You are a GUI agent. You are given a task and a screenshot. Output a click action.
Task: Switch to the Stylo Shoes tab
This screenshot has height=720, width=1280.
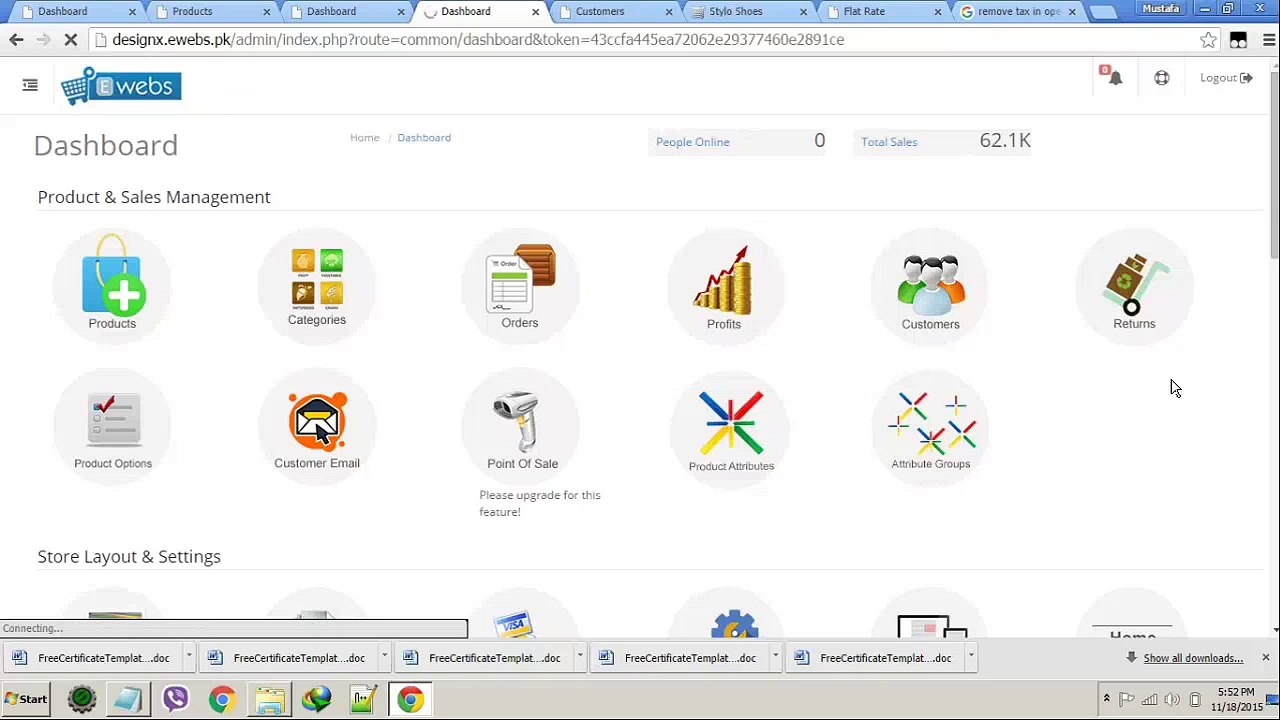[750, 11]
